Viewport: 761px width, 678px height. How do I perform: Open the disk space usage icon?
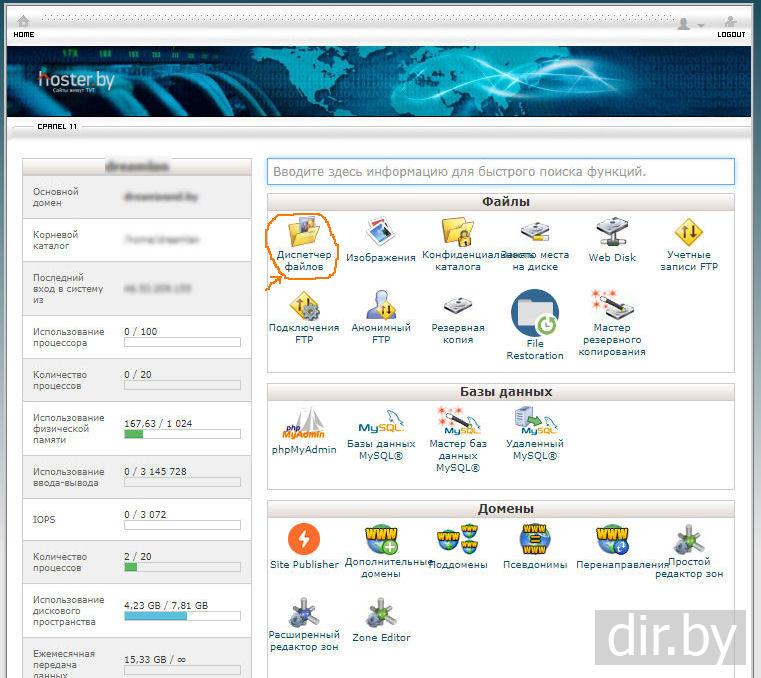tap(534, 232)
